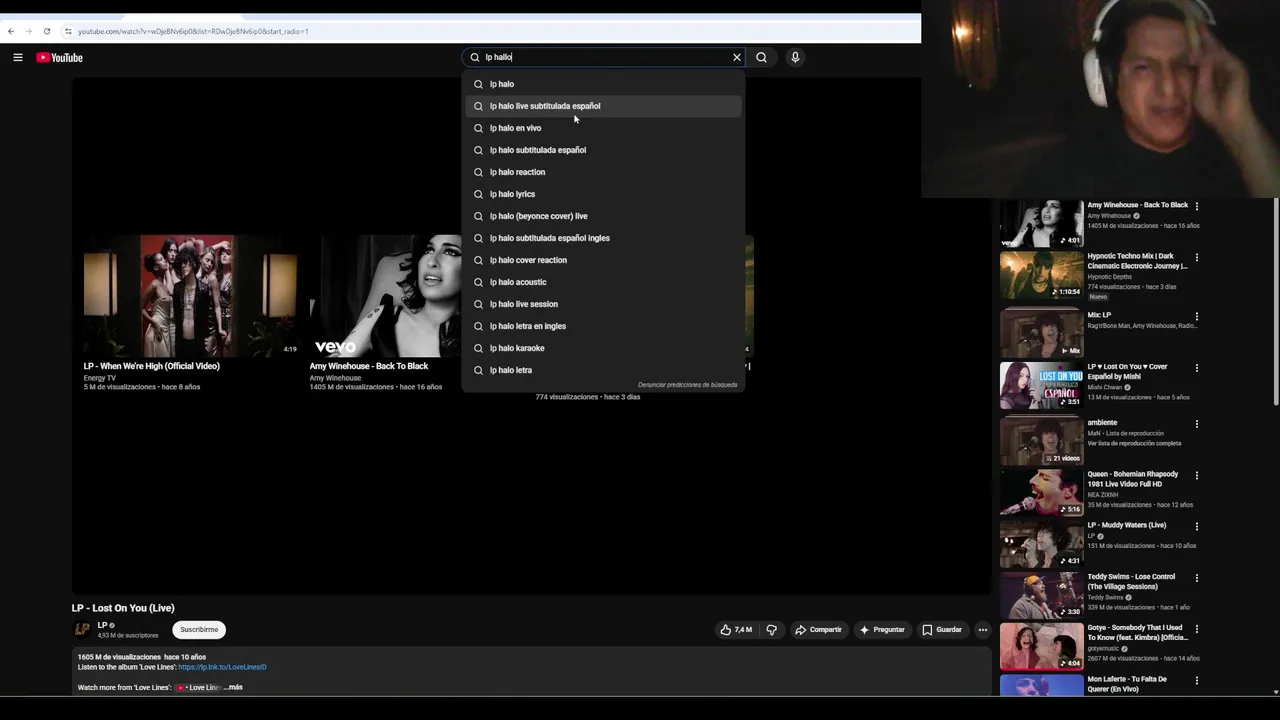
Task: Open options for 'Teddy Swims - Lose Control'
Action: pos(1197,578)
